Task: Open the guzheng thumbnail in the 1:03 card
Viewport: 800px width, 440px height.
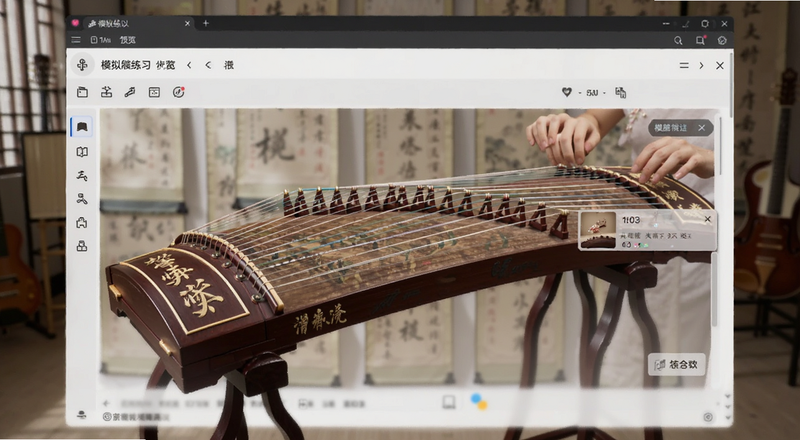Action: pos(598,230)
